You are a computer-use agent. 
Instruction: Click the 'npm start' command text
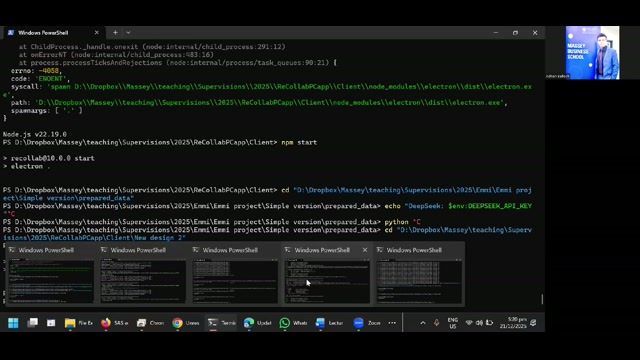pyautogui.click(x=299, y=142)
